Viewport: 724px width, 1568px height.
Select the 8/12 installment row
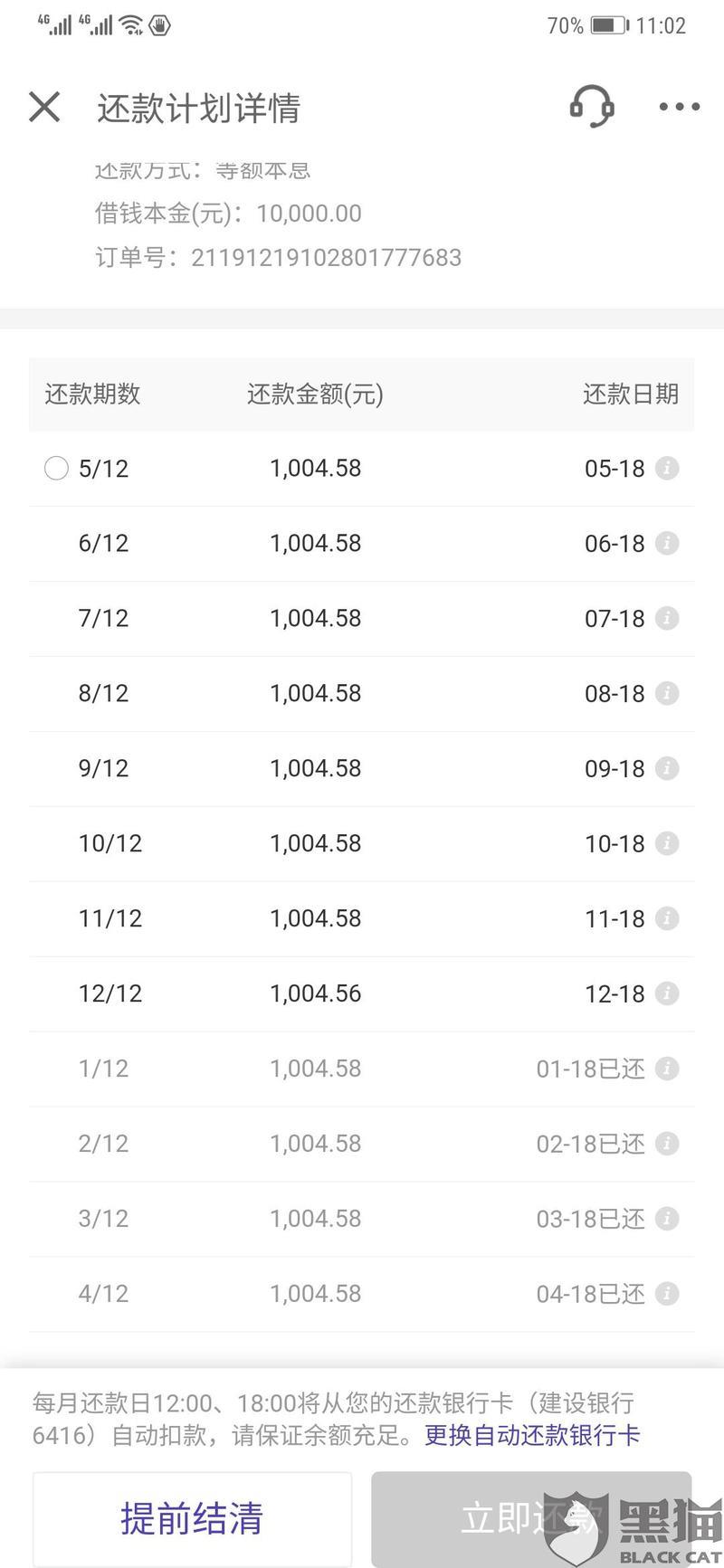click(x=362, y=693)
